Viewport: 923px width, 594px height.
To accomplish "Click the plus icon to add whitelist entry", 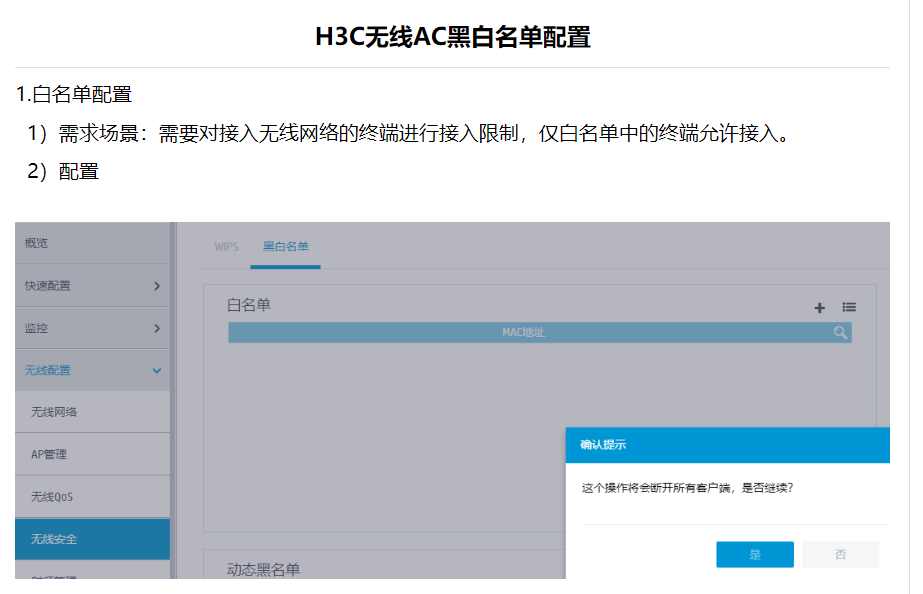I will point(819,308).
